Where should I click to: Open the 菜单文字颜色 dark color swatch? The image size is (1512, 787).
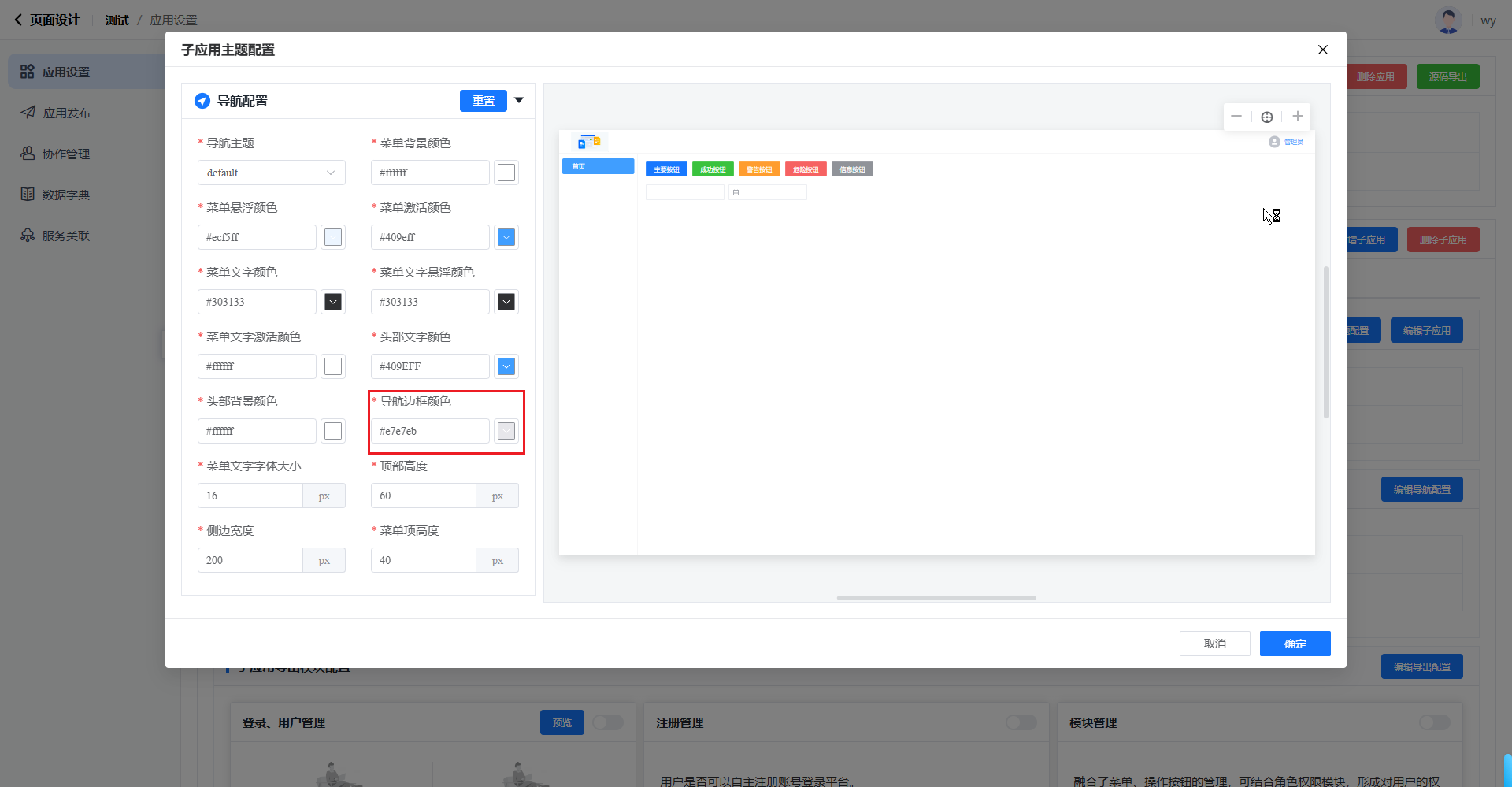coord(333,302)
